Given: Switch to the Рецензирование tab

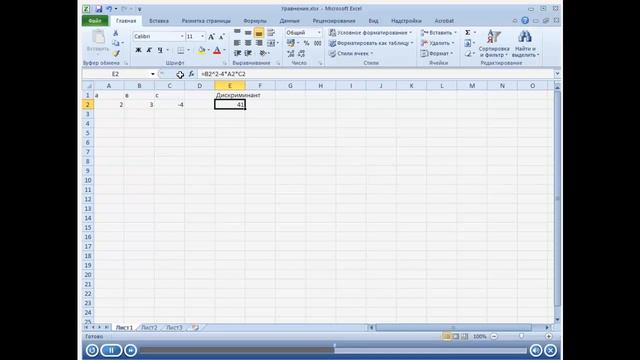Looking at the screenshot, I should point(334,20).
